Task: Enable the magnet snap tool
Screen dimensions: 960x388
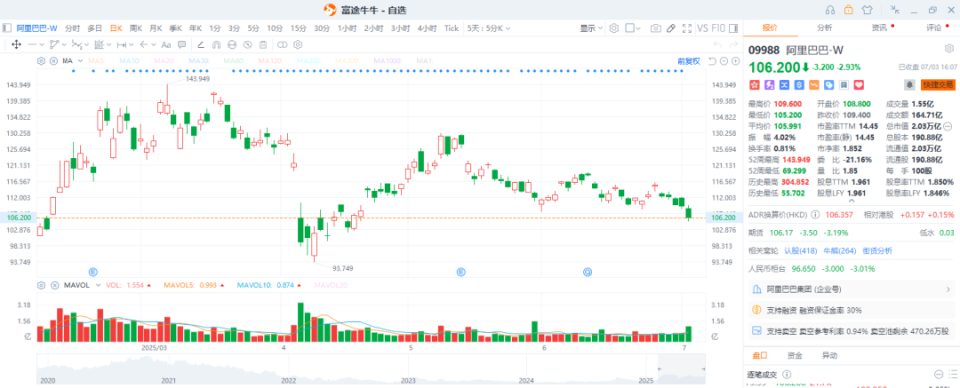Action: coord(216,45)
